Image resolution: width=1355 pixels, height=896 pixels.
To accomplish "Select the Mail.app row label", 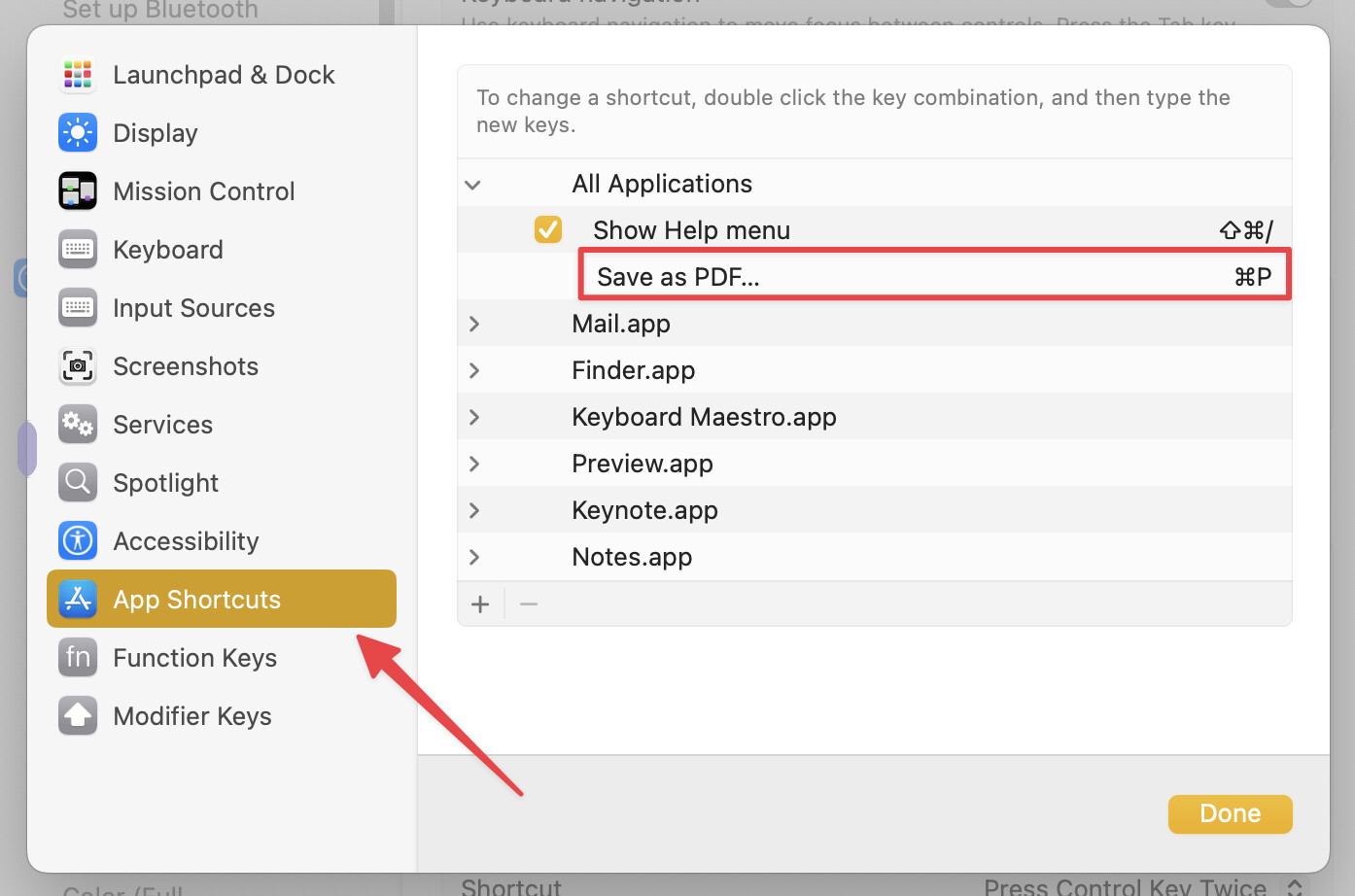I will coord(621,324).
